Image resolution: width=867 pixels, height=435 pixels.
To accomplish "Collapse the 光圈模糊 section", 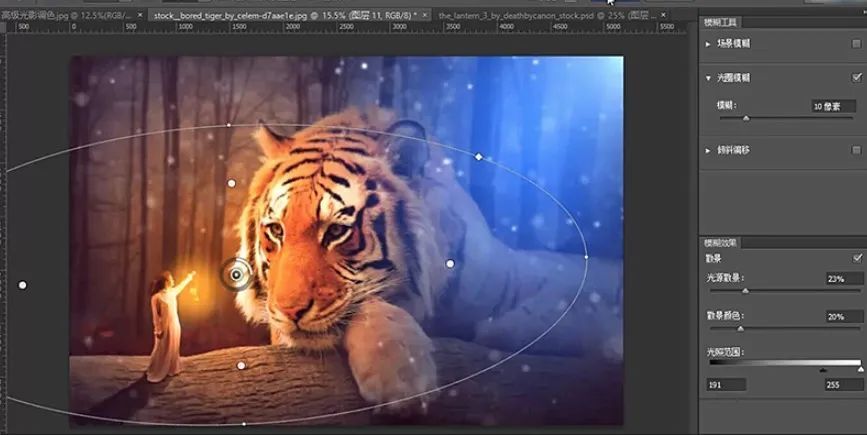I will 708,77.
